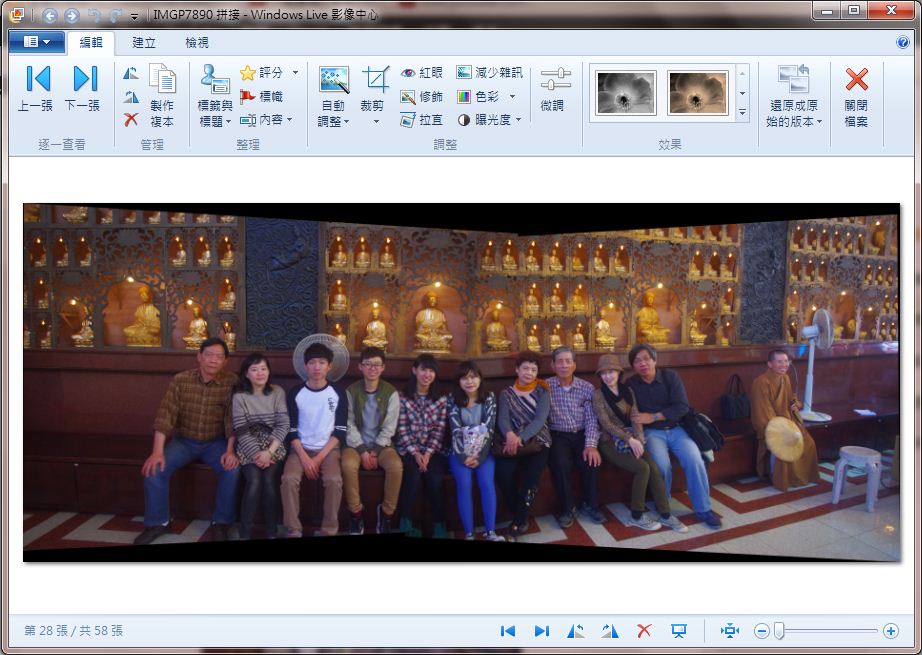The height and width of the screenshot is (655, 922).
Task: Expand the 內容 dropdown arrow
Action: click(x=289, y=120)
